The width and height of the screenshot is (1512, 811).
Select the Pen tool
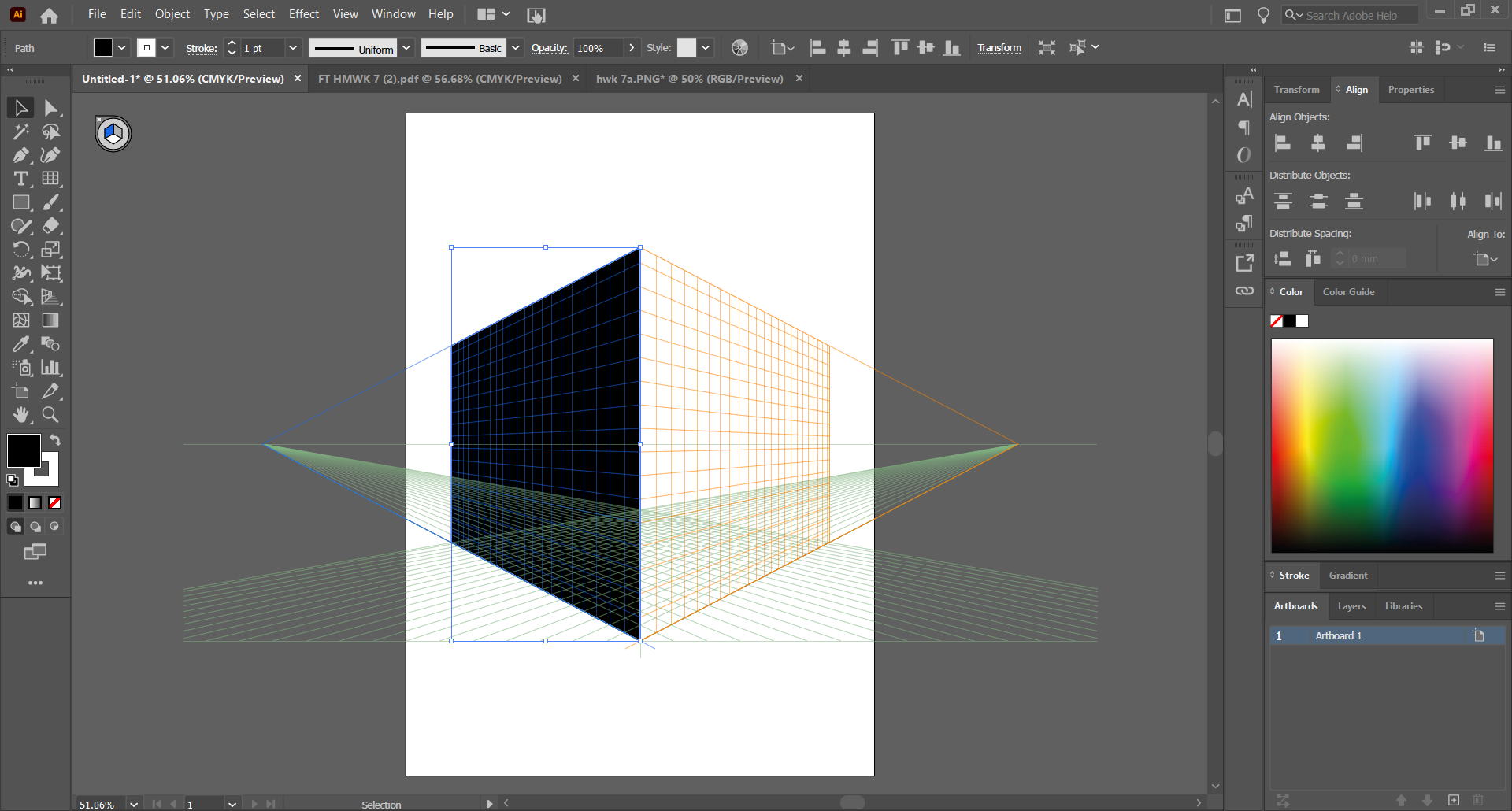pyautogui.click(x=20, y=155)
